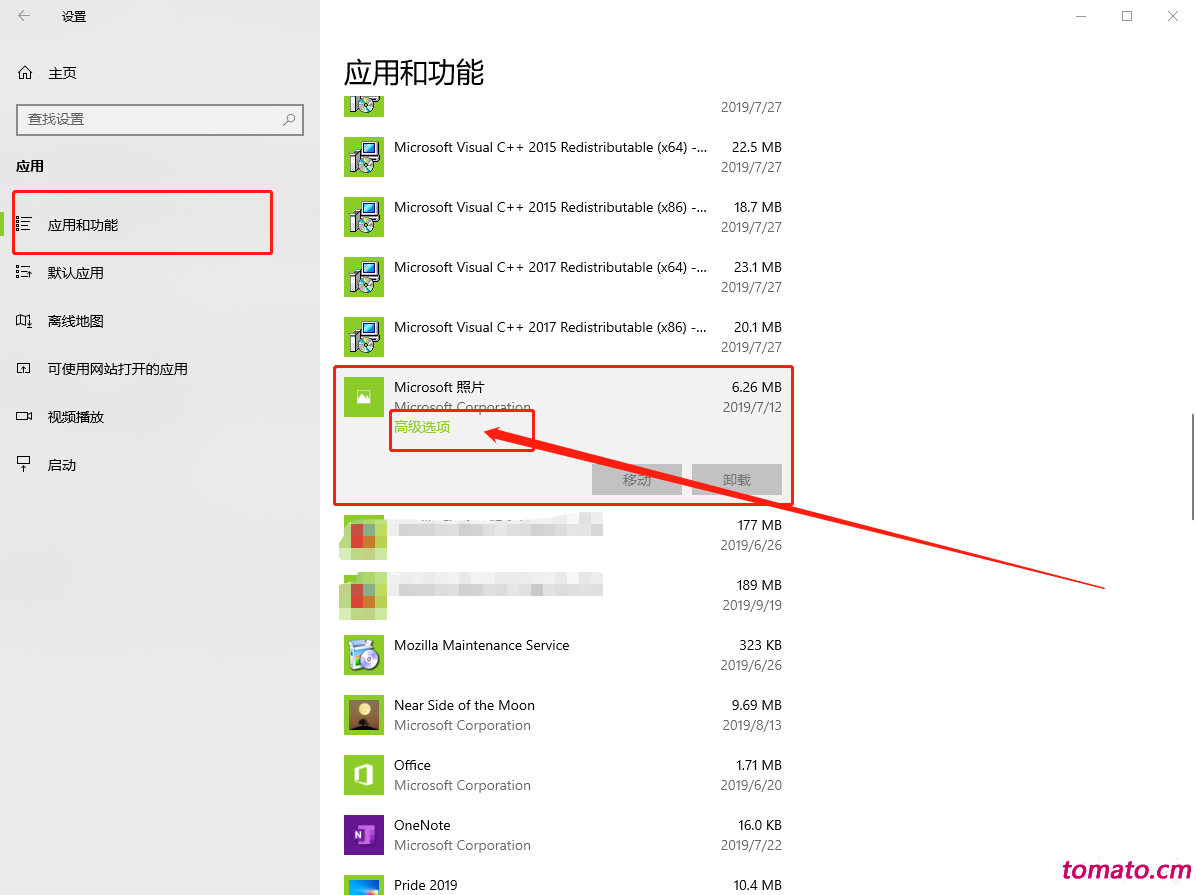Viewport: 1196px width, 895px height.
Task: Click the pixelated app icon with 177 MB
Action: [x=364, y=537]
